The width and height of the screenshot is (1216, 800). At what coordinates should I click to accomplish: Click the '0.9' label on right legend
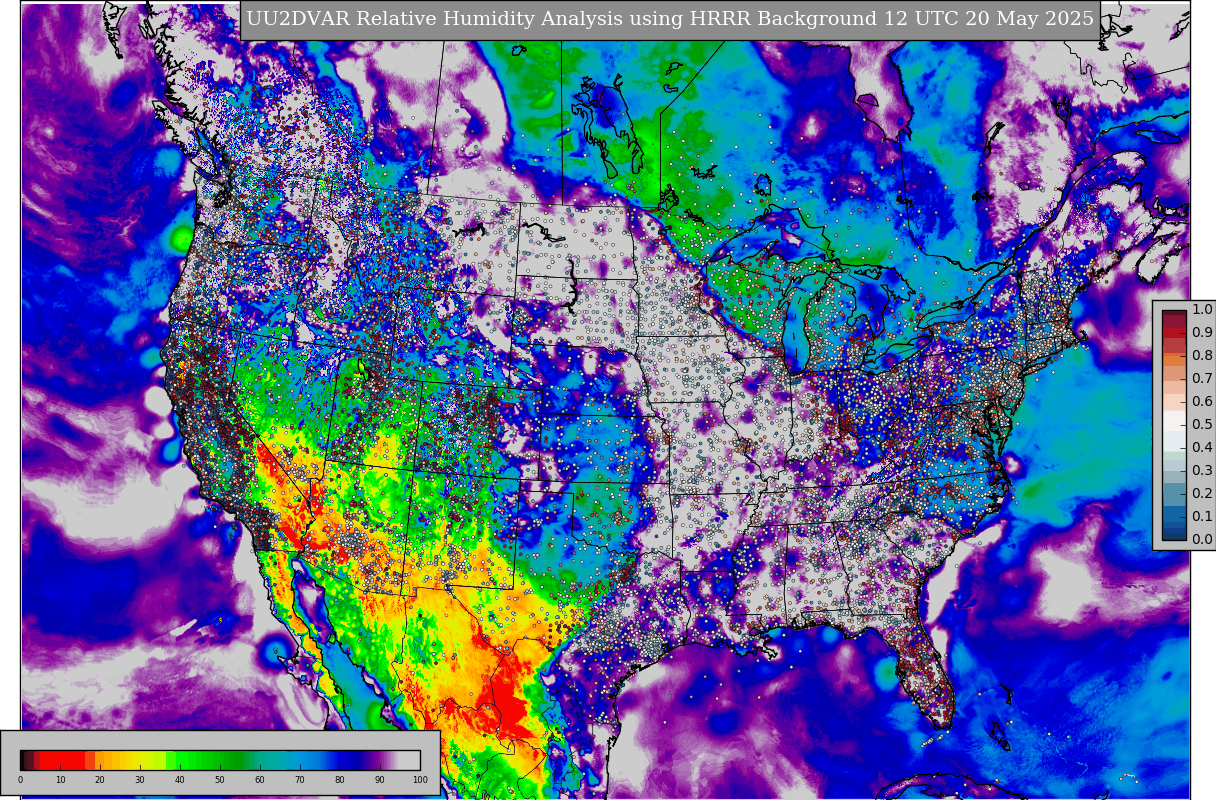(1201, 332)
